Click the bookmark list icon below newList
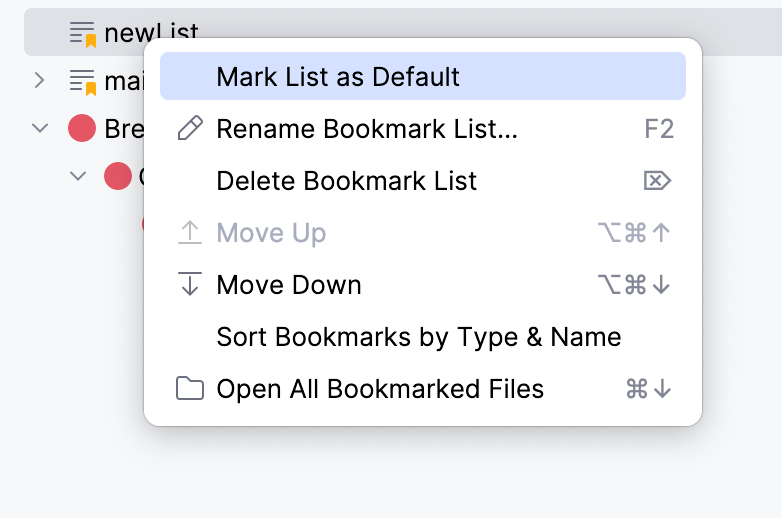The image size is (782, 518). tap(83, 80)
